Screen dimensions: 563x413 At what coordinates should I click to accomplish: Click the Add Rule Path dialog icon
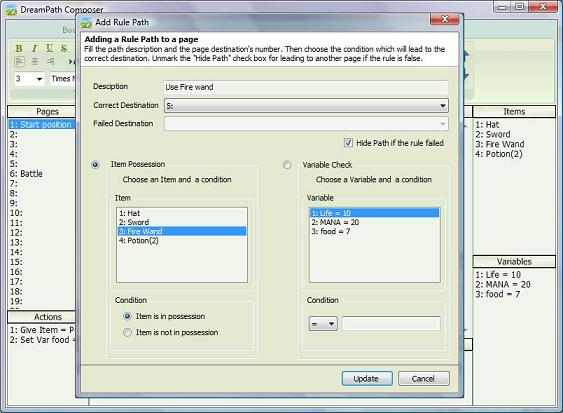pyautogui.click(x=86, y=22)
